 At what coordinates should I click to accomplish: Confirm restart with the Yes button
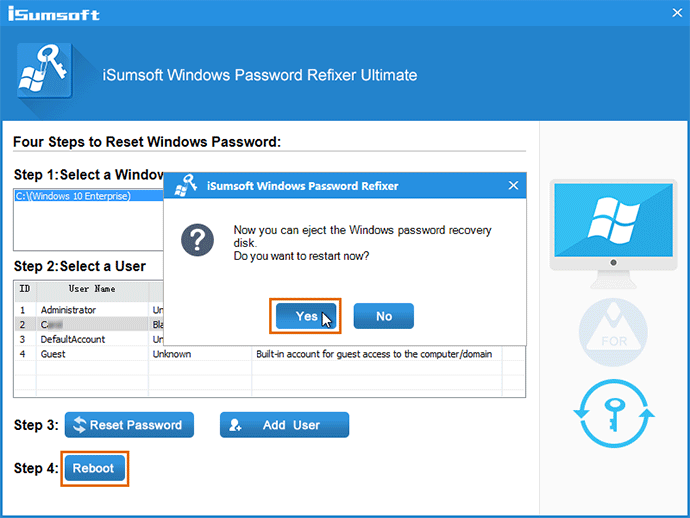click(x=306, y=316)
